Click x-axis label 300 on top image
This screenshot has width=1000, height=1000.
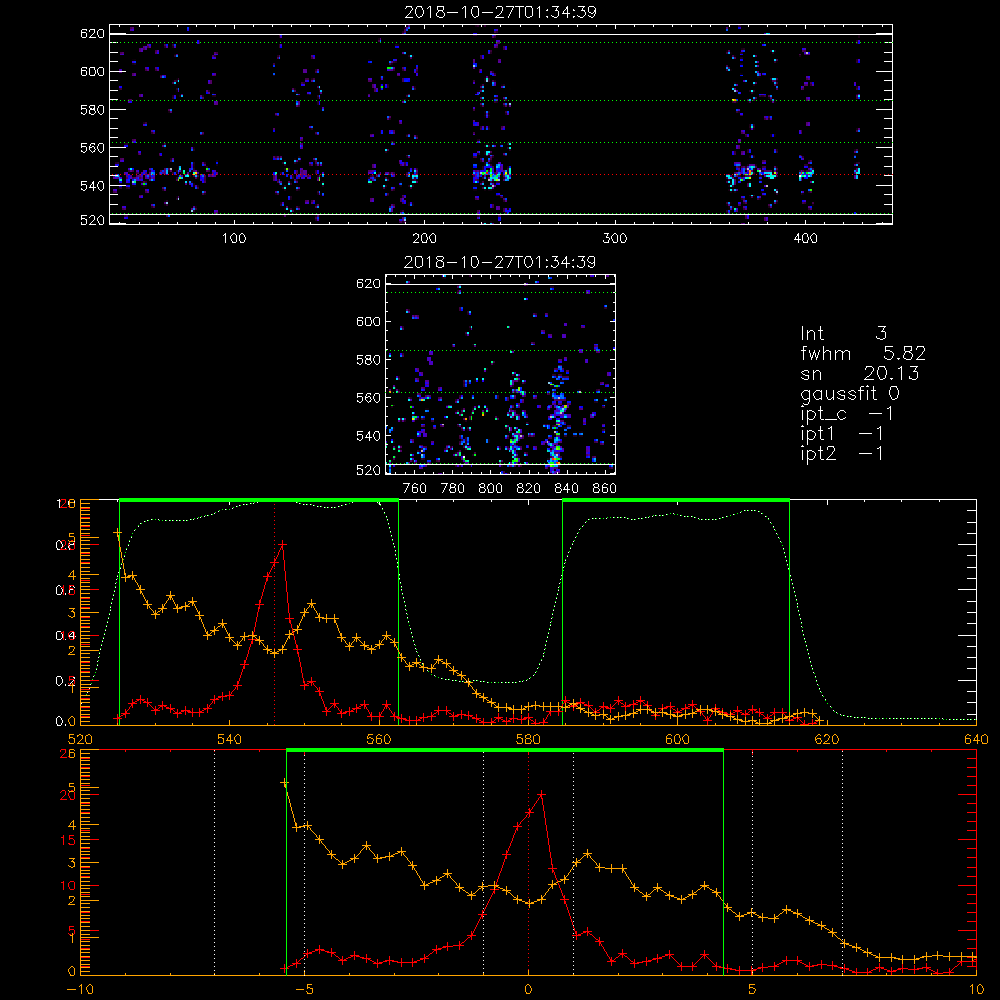point(615,239)
